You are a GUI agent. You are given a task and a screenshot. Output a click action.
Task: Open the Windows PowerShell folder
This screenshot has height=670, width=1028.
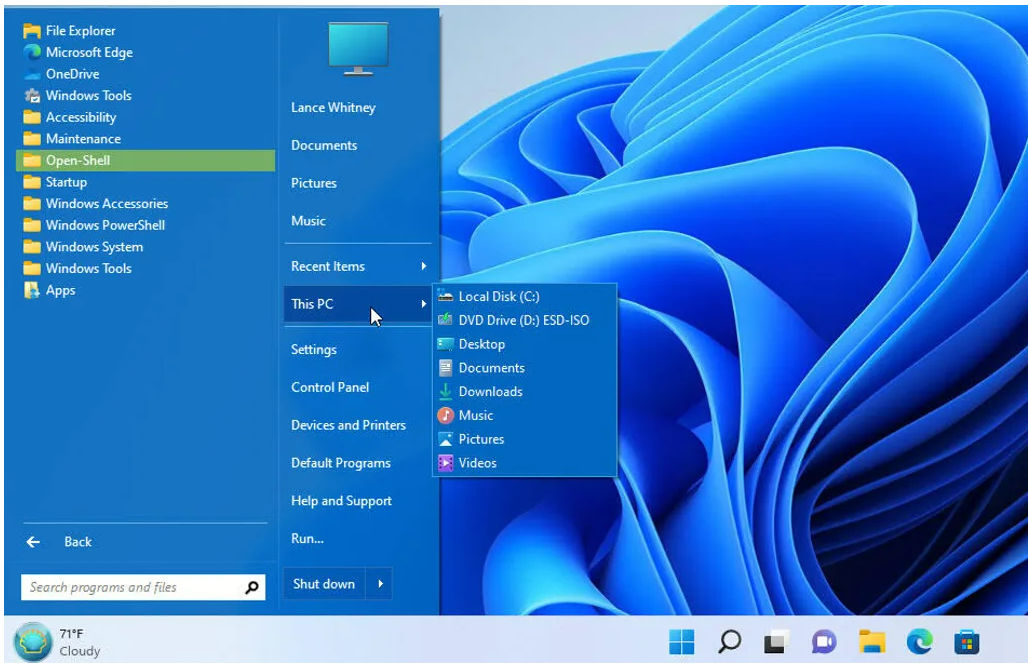click(105, 225)
